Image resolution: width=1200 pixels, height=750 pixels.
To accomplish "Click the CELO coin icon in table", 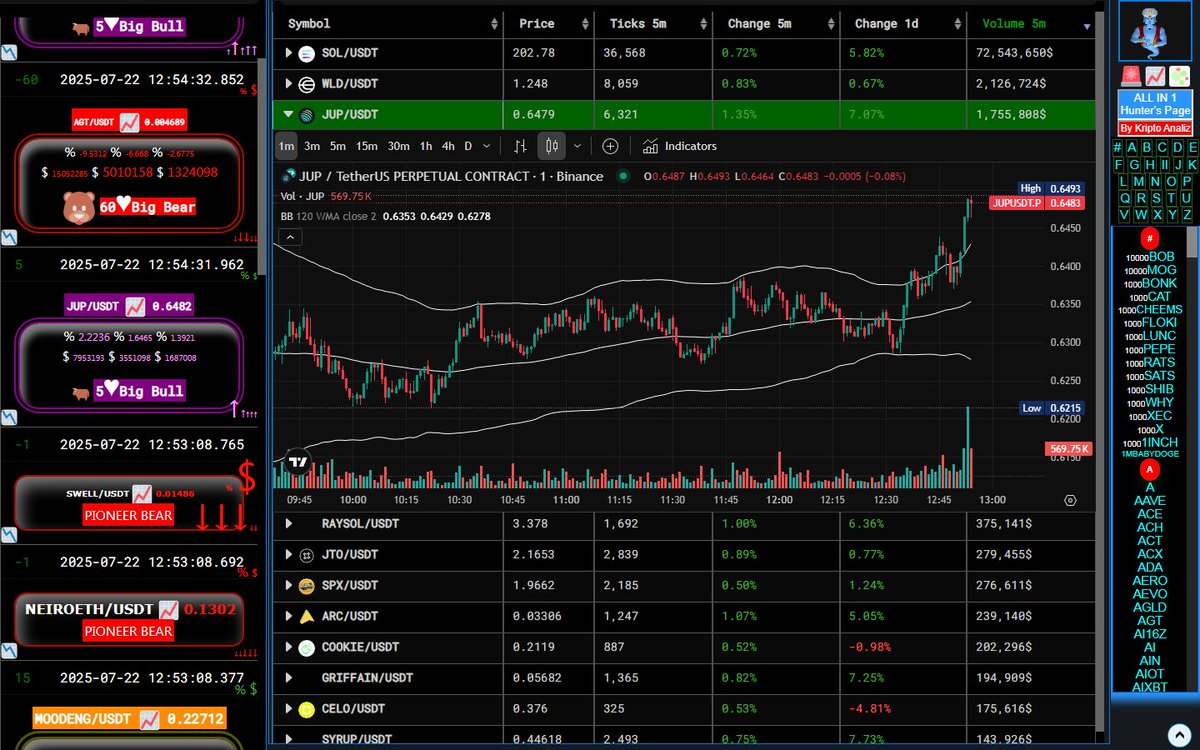I will (x=306, y=709).
